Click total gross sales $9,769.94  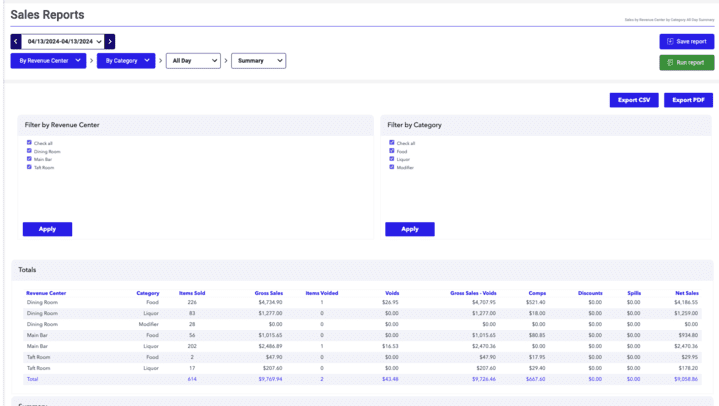point(271,379)
